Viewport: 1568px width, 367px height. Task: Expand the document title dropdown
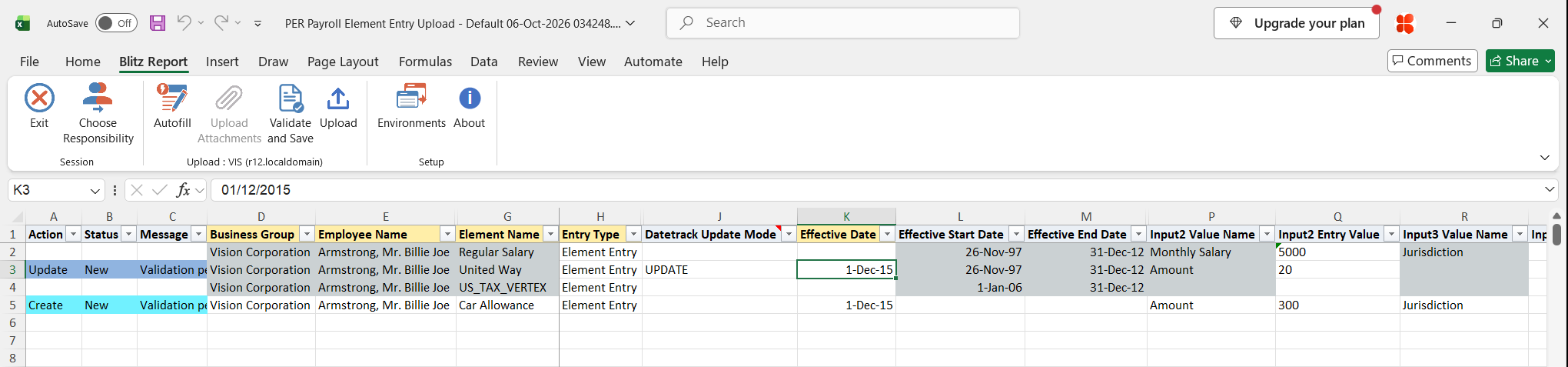[x=630, y=23]
